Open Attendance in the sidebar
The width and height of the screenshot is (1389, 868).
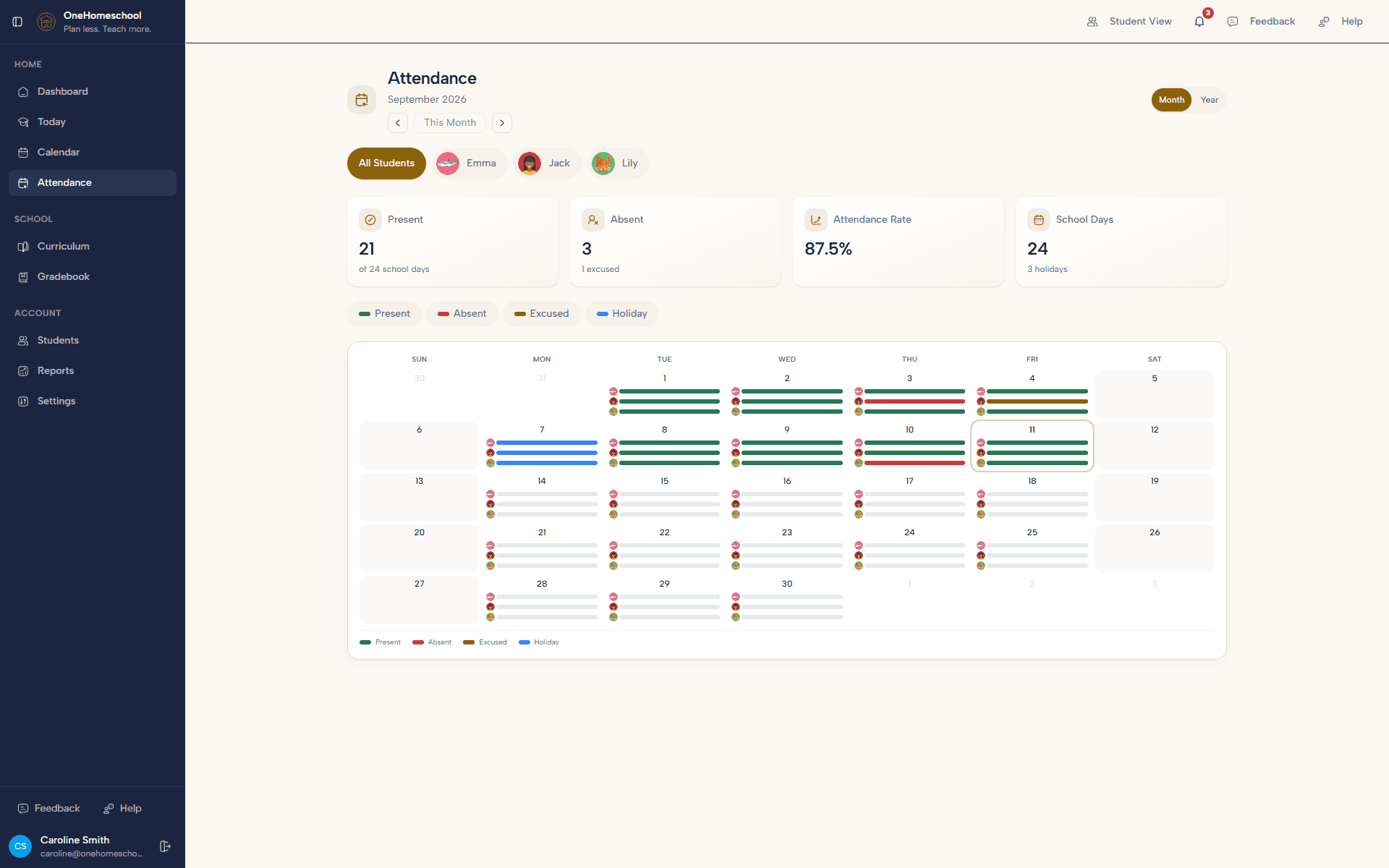pos(93,183)
